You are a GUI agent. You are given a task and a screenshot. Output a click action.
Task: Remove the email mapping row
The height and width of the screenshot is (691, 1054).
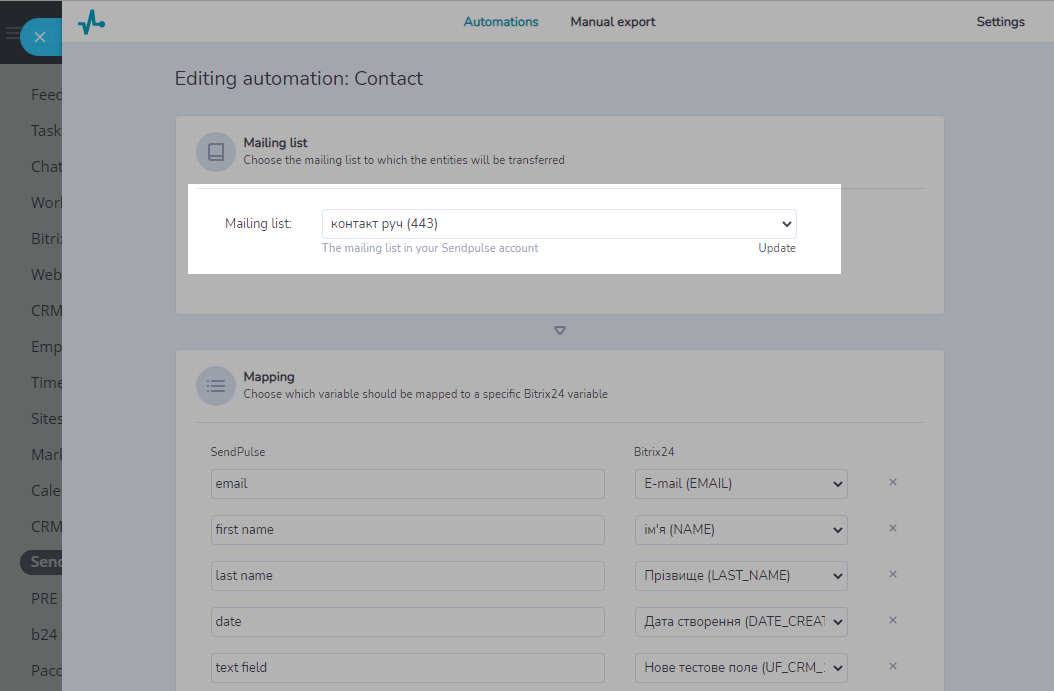pos(893,483)
